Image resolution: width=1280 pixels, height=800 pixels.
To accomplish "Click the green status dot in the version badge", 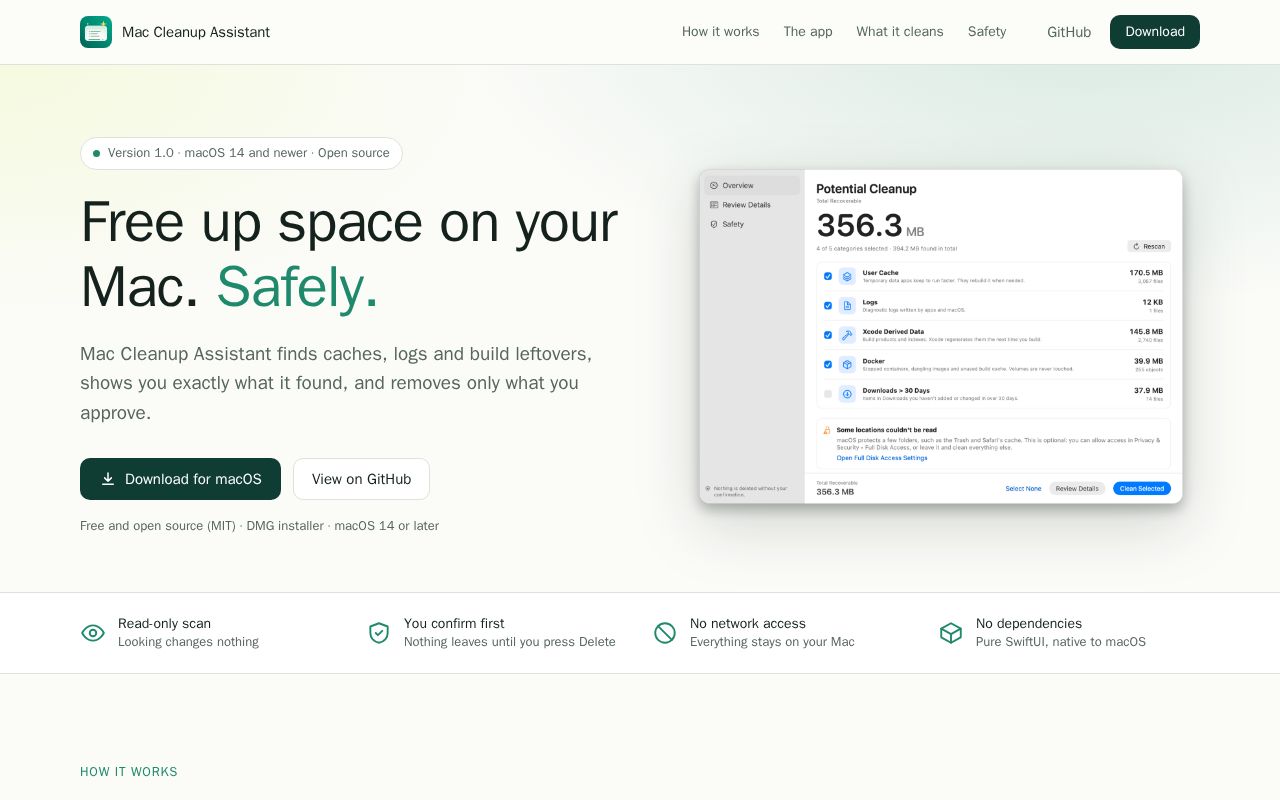I will [97, 153].
